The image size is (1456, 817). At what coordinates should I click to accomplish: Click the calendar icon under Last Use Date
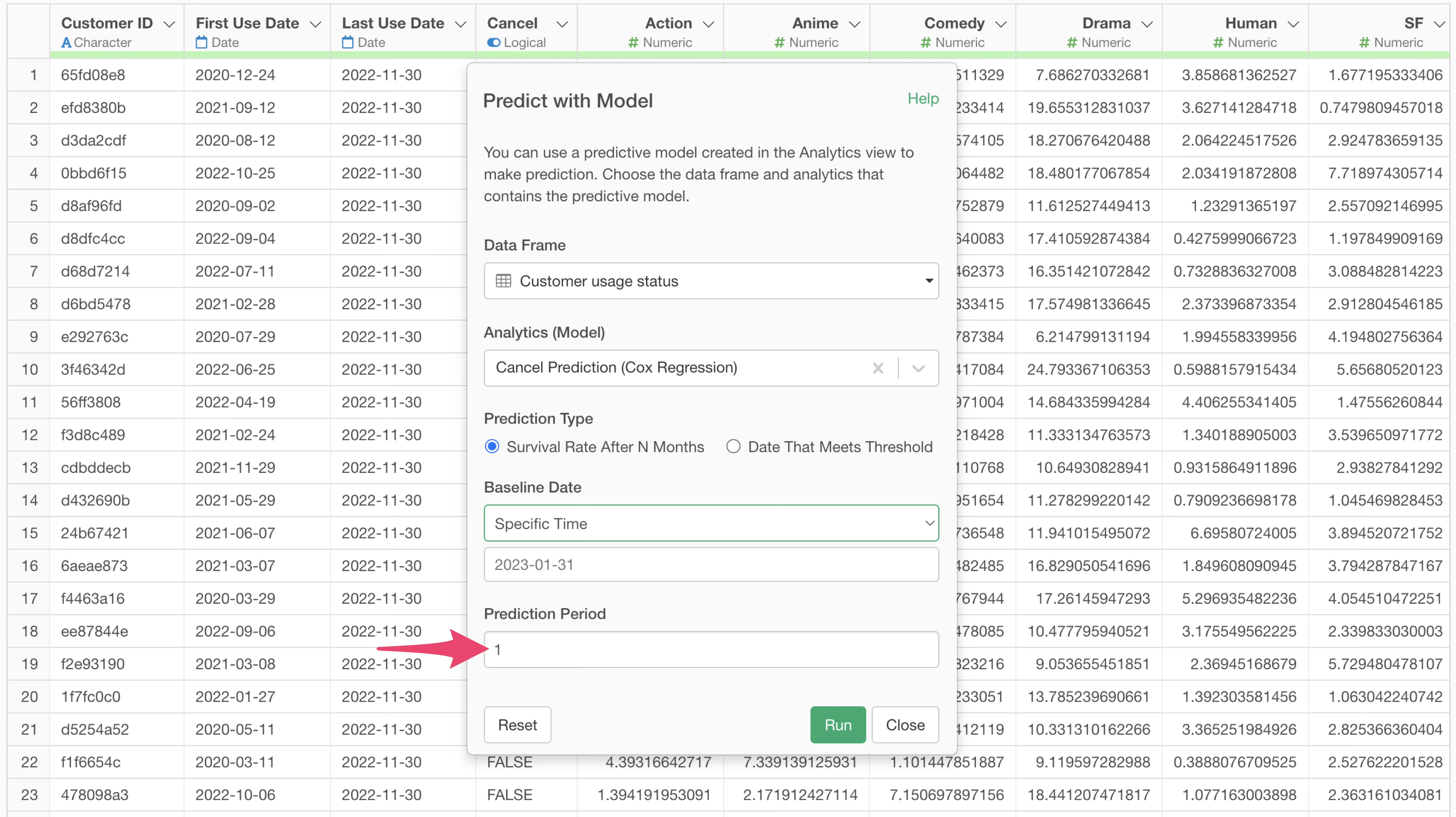(x=348, y=42)
